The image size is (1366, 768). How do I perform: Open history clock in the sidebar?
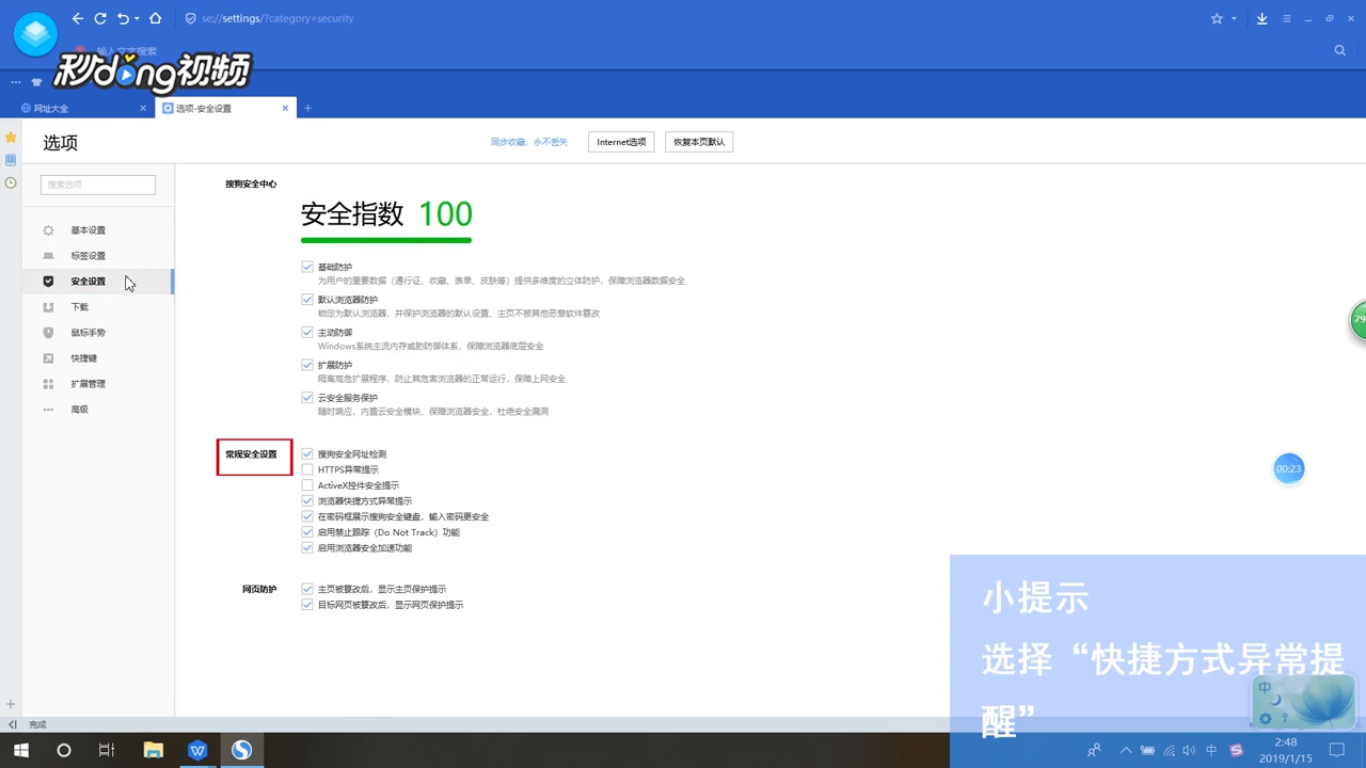[10, 183]
